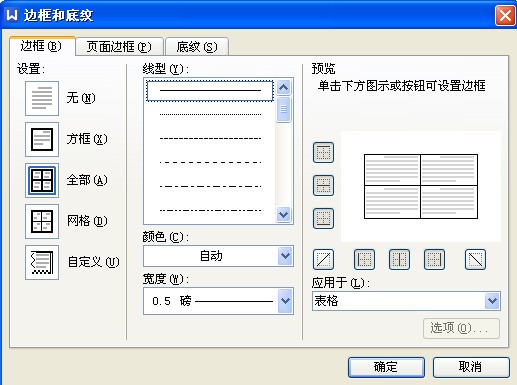Click the line style list scroll-up arrow

coord(284,88)
